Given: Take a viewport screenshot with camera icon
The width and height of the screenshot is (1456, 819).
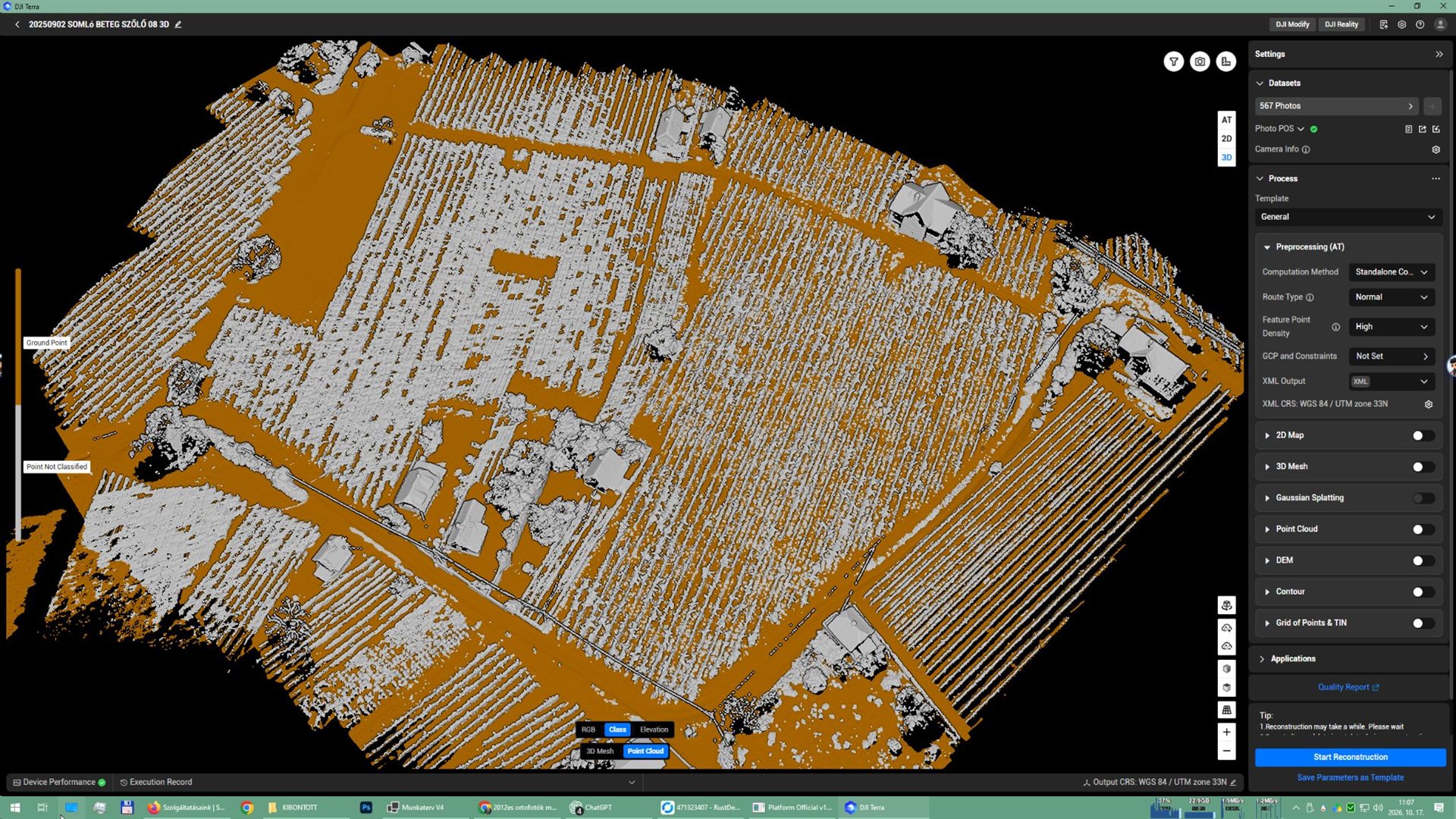Looking at the screenshot, I should click(x=1200, y=61).
